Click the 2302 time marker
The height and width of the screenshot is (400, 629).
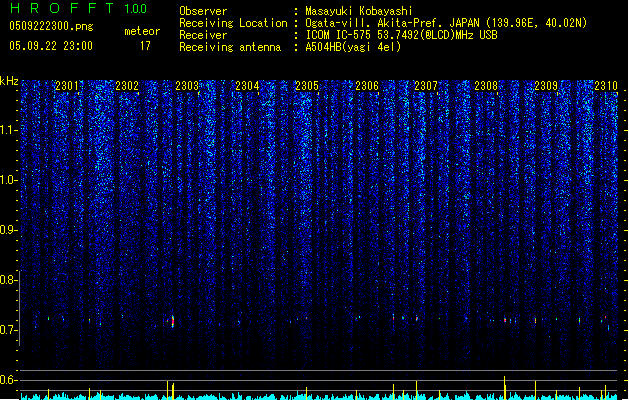127,86
